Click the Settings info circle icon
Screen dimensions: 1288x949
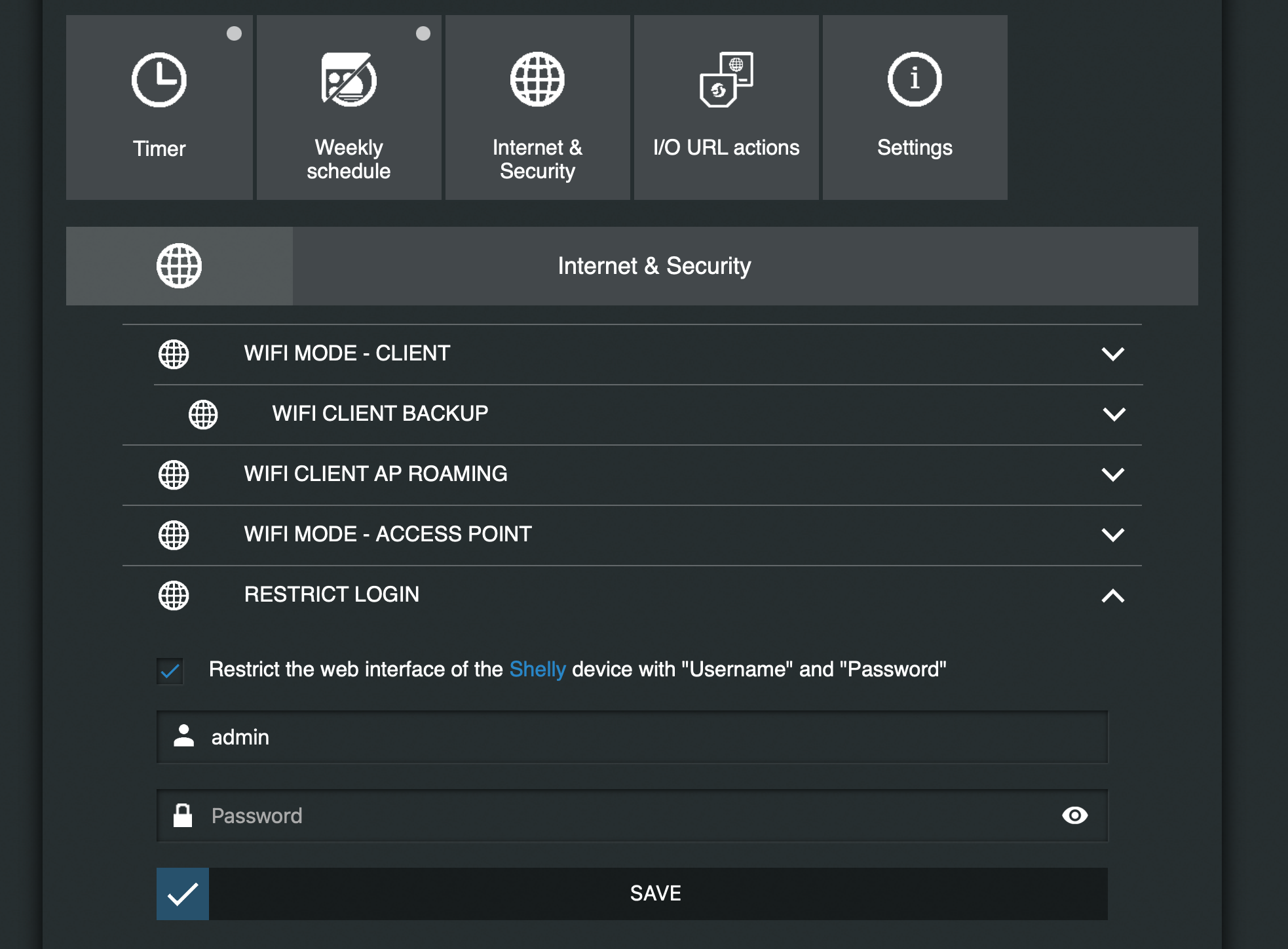pos(915,80)
